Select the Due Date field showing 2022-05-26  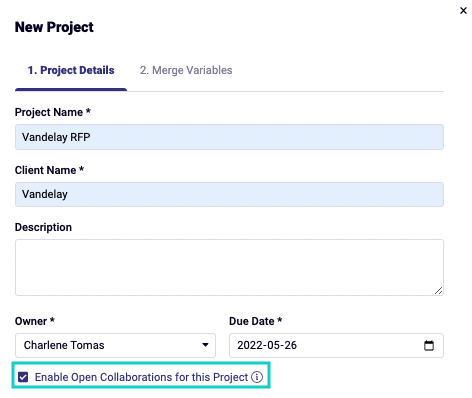click(336, 345)
